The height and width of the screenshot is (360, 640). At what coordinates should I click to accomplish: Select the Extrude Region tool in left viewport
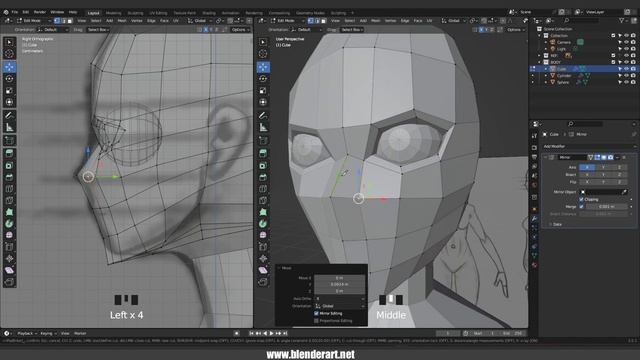(9, 153)
